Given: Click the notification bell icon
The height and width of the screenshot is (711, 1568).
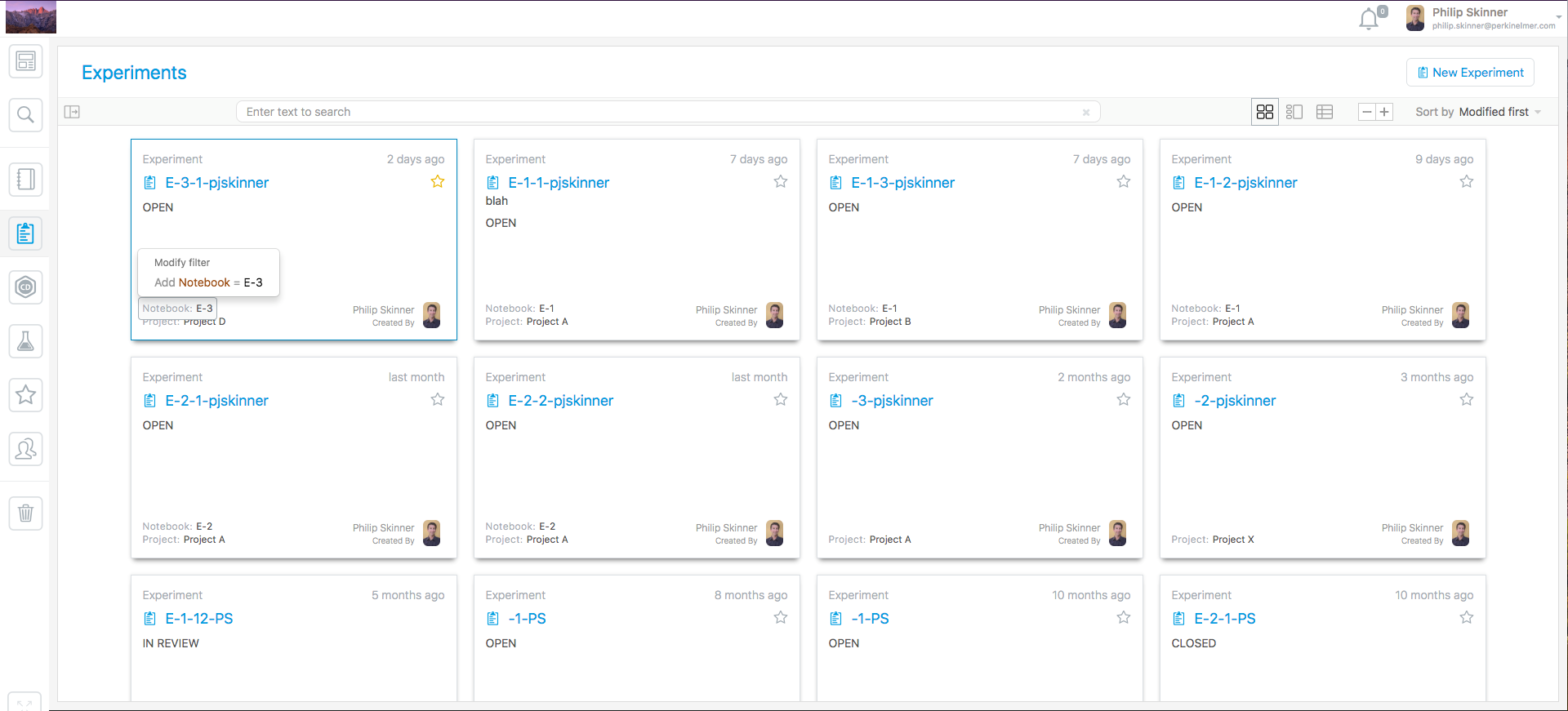Looking at the screenshot, I should pos(1369,19).
